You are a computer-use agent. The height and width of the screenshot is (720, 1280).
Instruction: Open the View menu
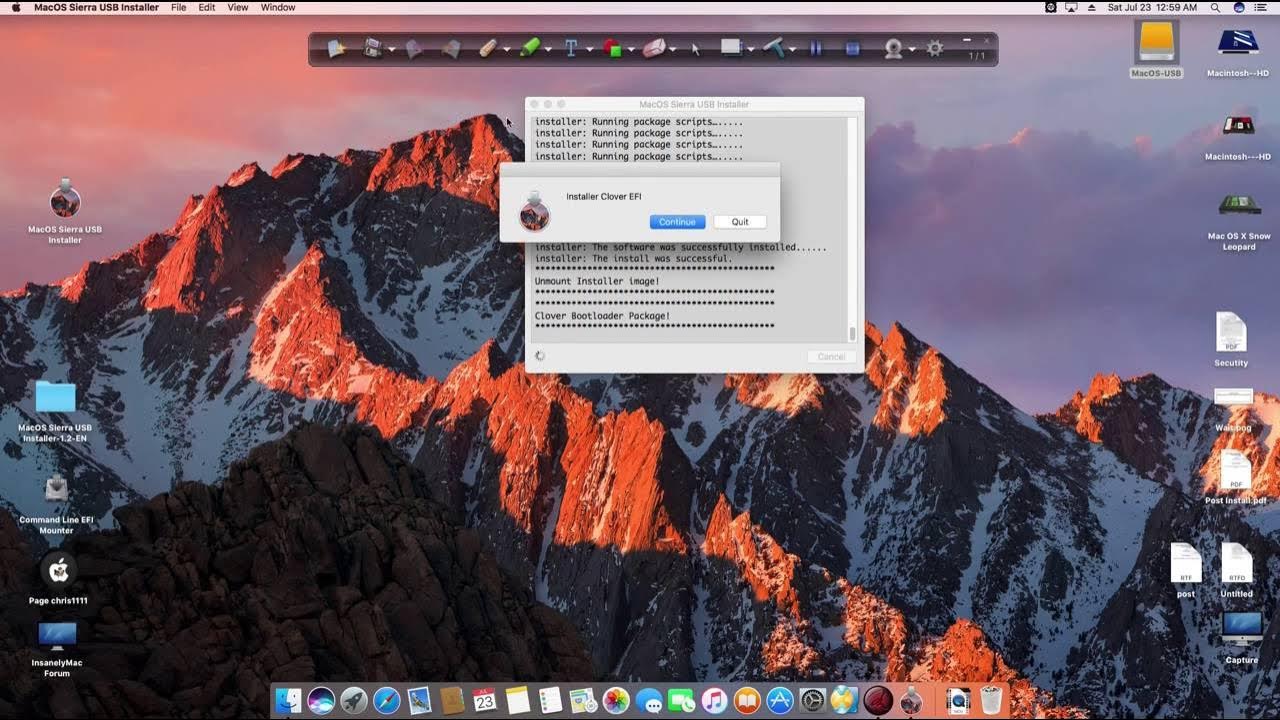[238, 7]
